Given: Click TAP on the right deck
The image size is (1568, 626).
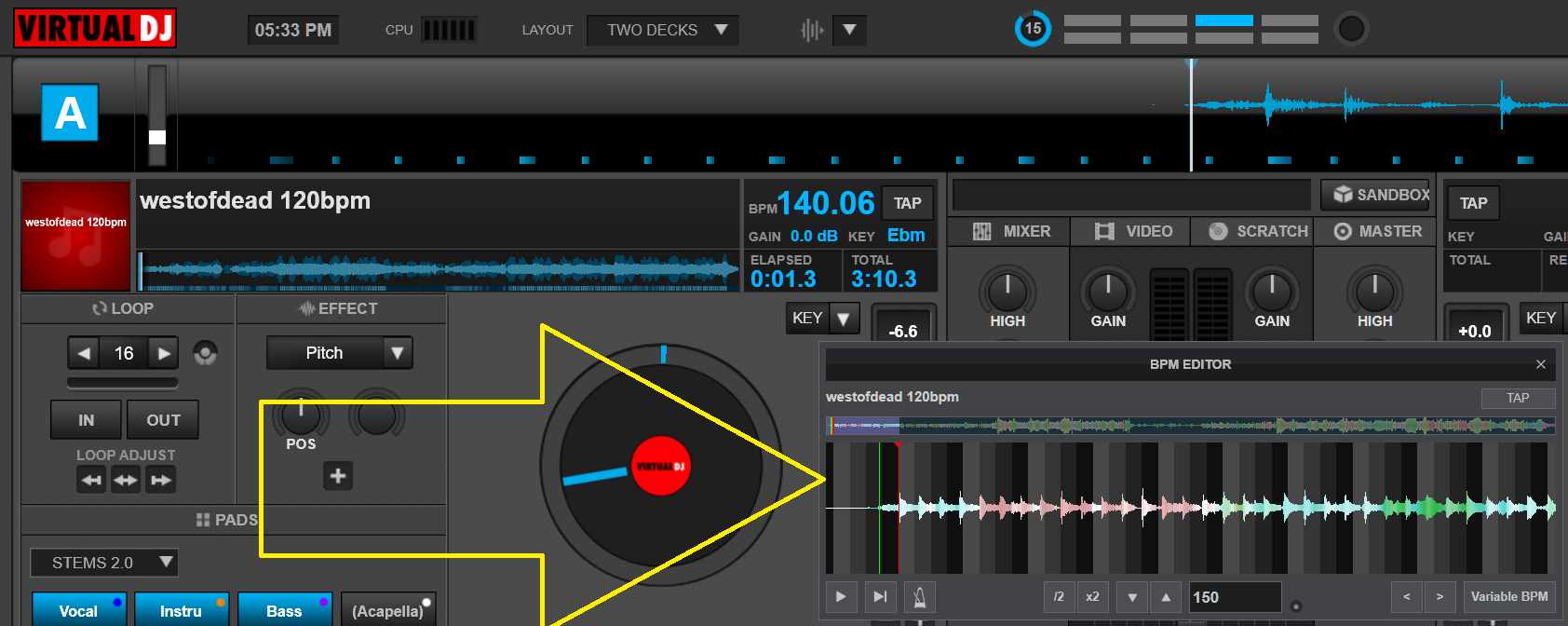Looking at the screenshot, I should coord(1473,203).
